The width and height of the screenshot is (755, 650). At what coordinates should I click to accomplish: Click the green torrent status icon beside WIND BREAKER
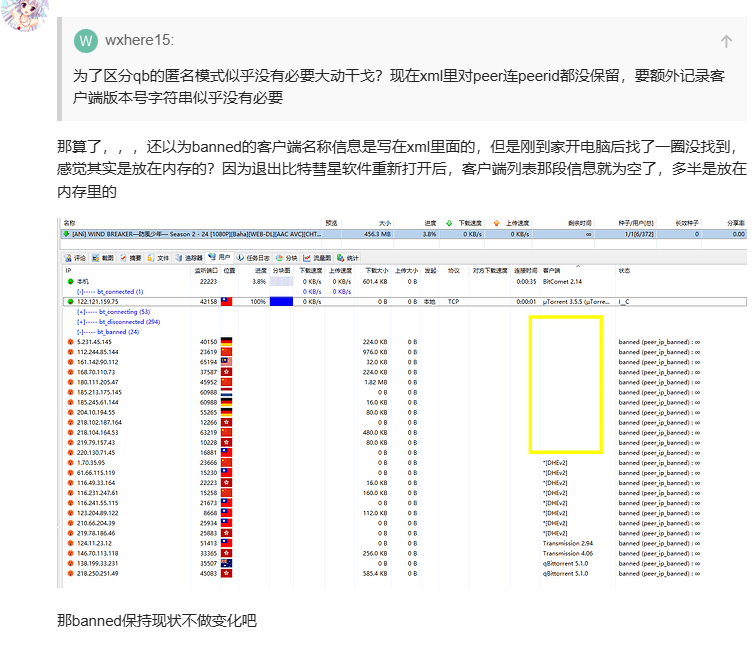[67, 234]
